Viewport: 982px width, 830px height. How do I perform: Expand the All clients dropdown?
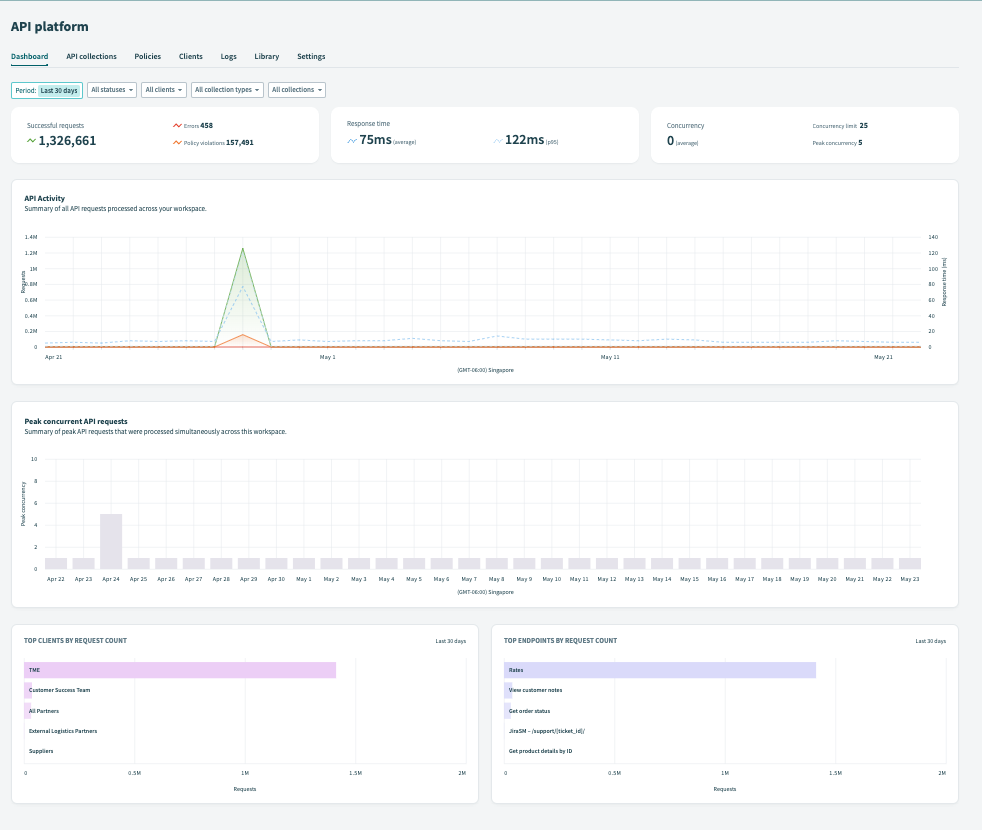(163, 90)
